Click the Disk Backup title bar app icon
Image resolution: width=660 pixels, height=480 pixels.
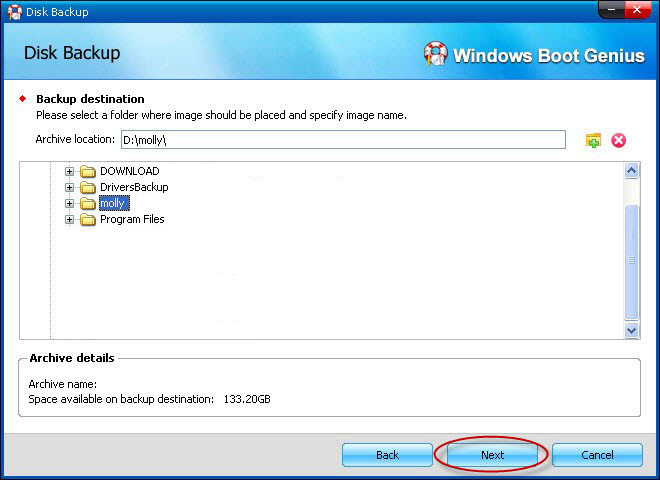pyautogui.click(x=14, y=12)
